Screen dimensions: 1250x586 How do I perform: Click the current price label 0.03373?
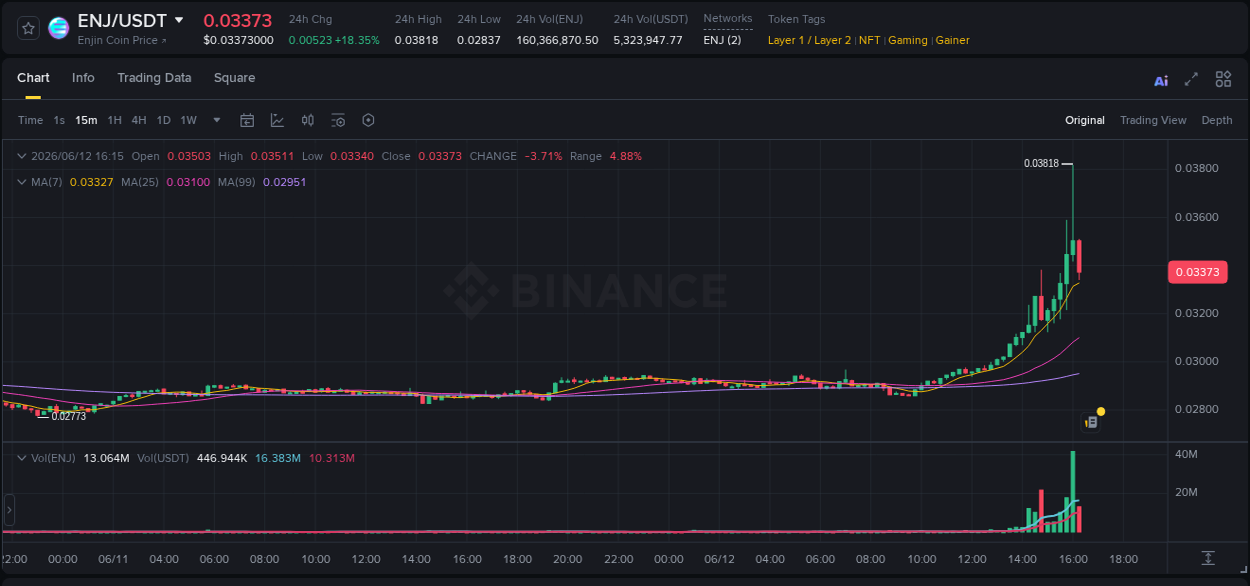click(x=1197, y=272)
